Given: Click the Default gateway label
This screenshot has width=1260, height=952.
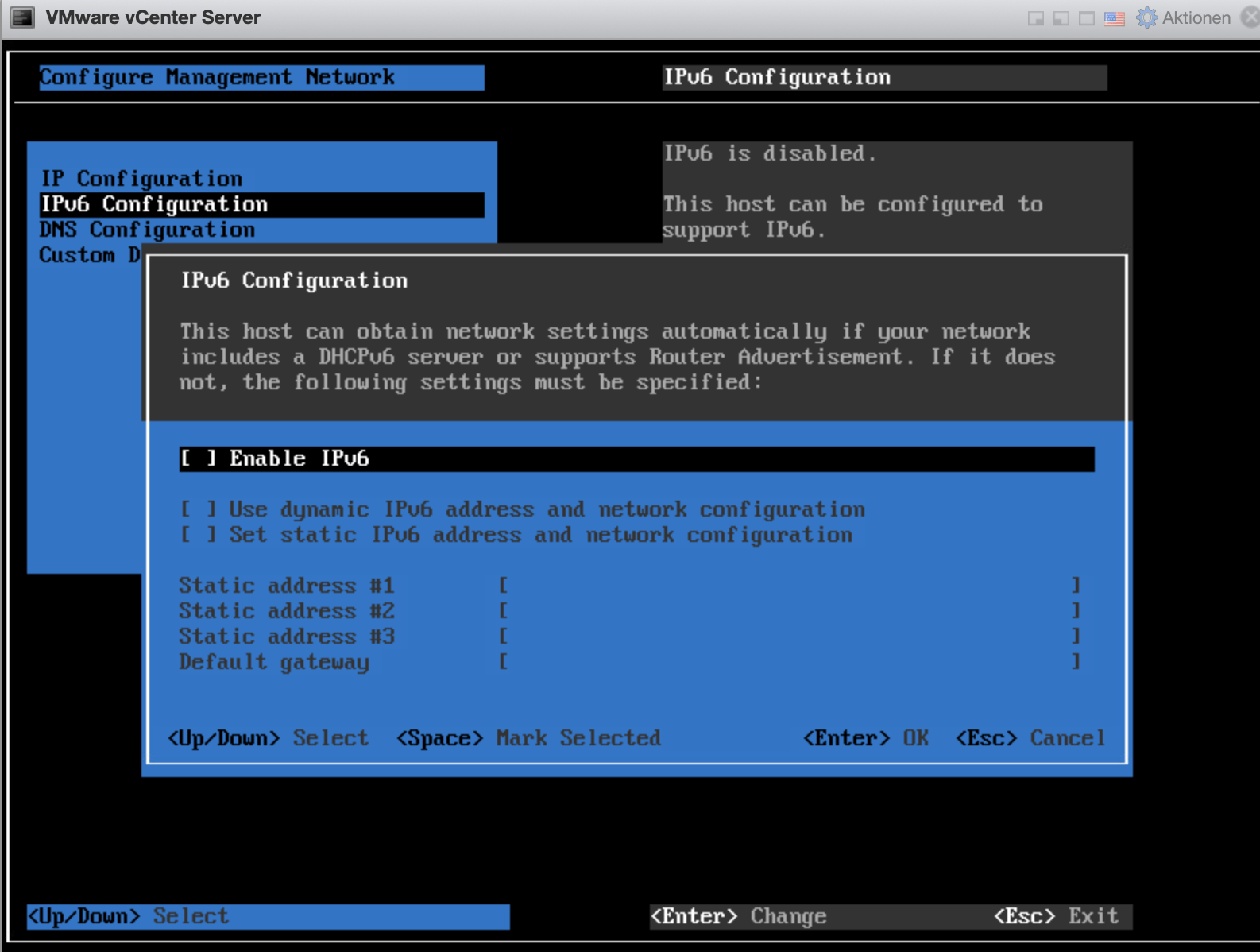Looking at the screenshot, I should click(274, 662).
